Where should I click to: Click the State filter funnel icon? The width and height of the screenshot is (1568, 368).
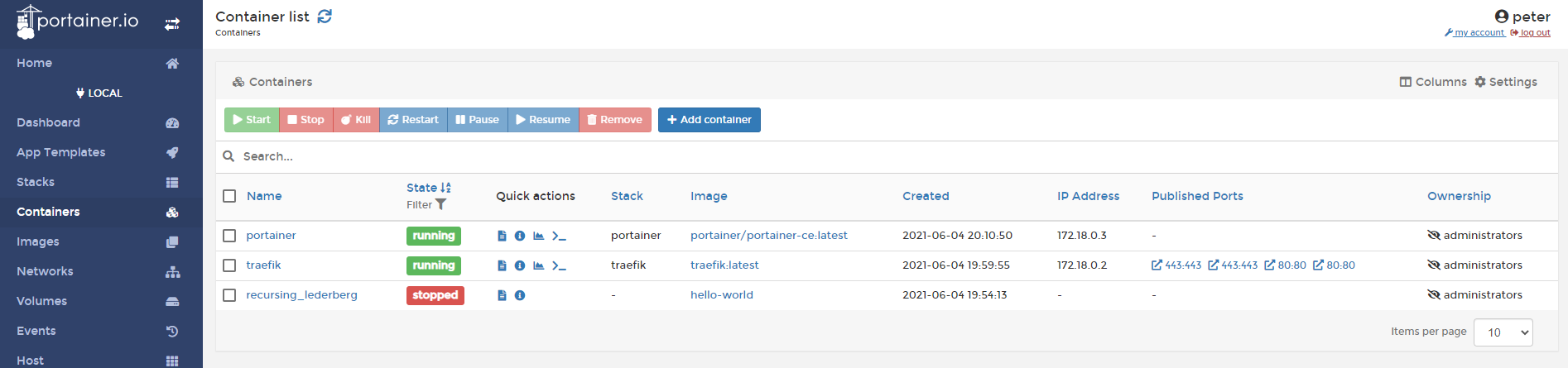(x=440, y=204)
